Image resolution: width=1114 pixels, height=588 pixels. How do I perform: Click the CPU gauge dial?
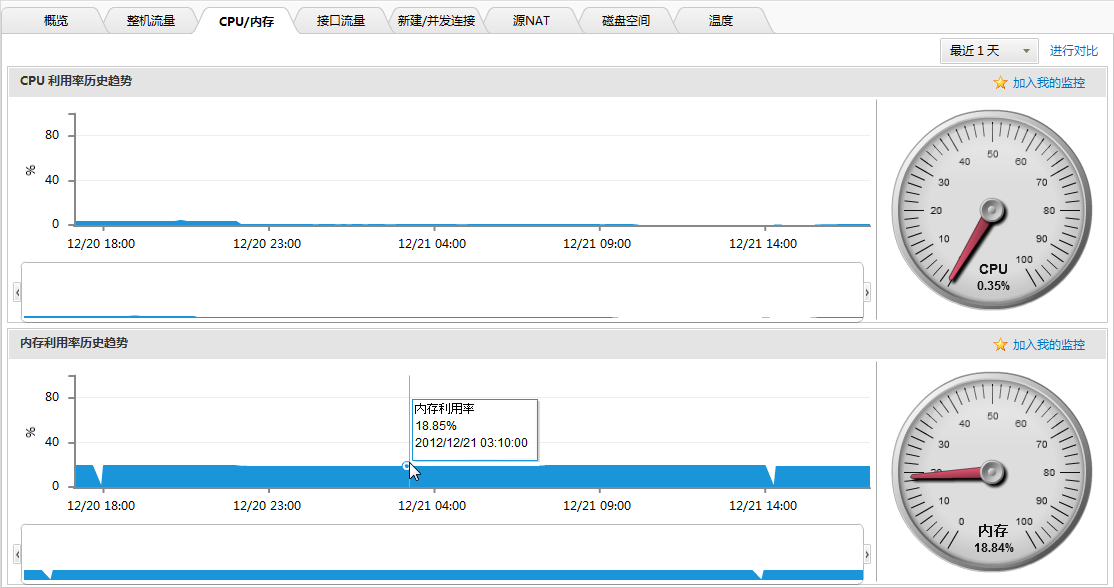992,209
